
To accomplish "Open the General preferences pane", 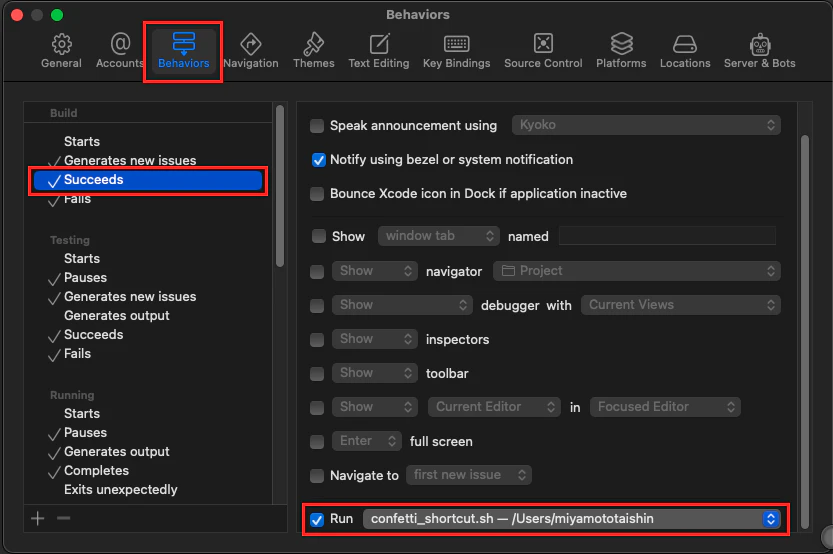I will click(x=62, y=51).
